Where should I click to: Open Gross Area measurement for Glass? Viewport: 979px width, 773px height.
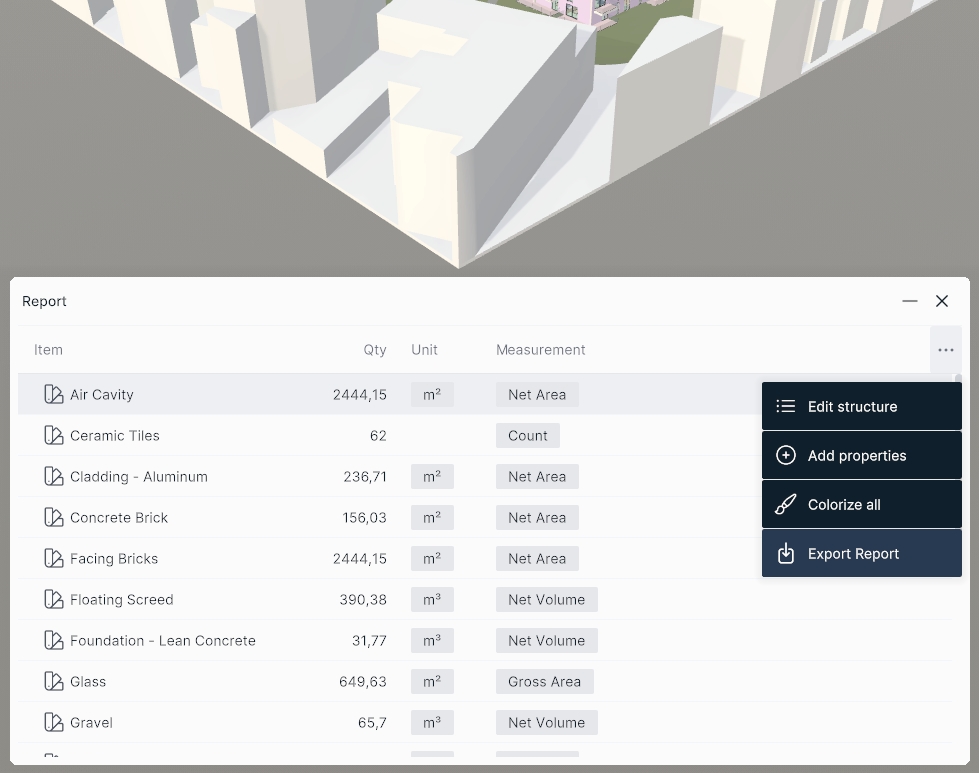click(544, 682)
